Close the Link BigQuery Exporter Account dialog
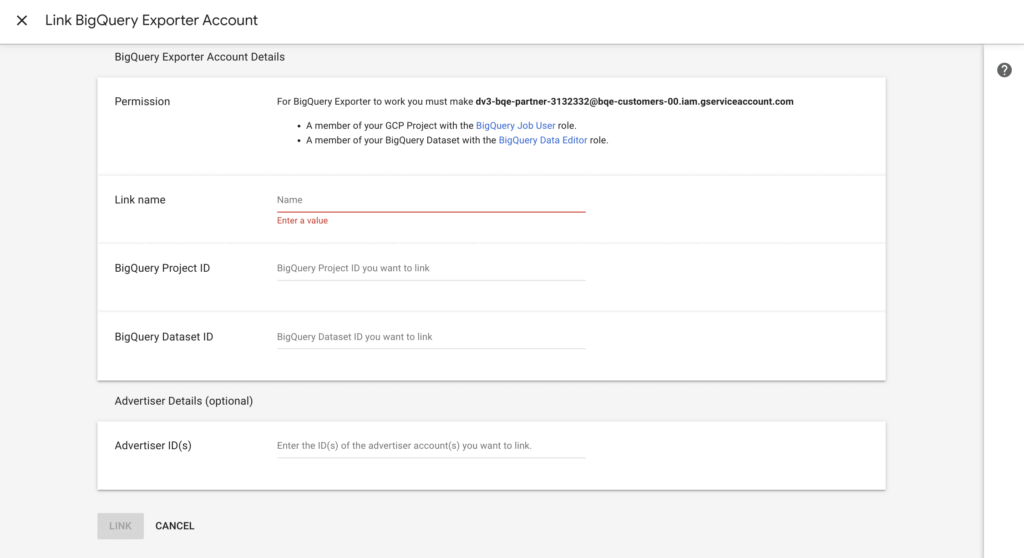 [x=22, y=20]
